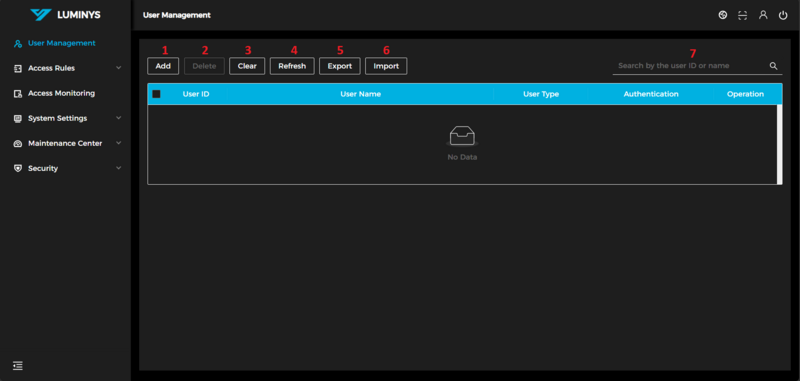
Task: Expand the Access Rules chevron
Action: click(118, 67)
